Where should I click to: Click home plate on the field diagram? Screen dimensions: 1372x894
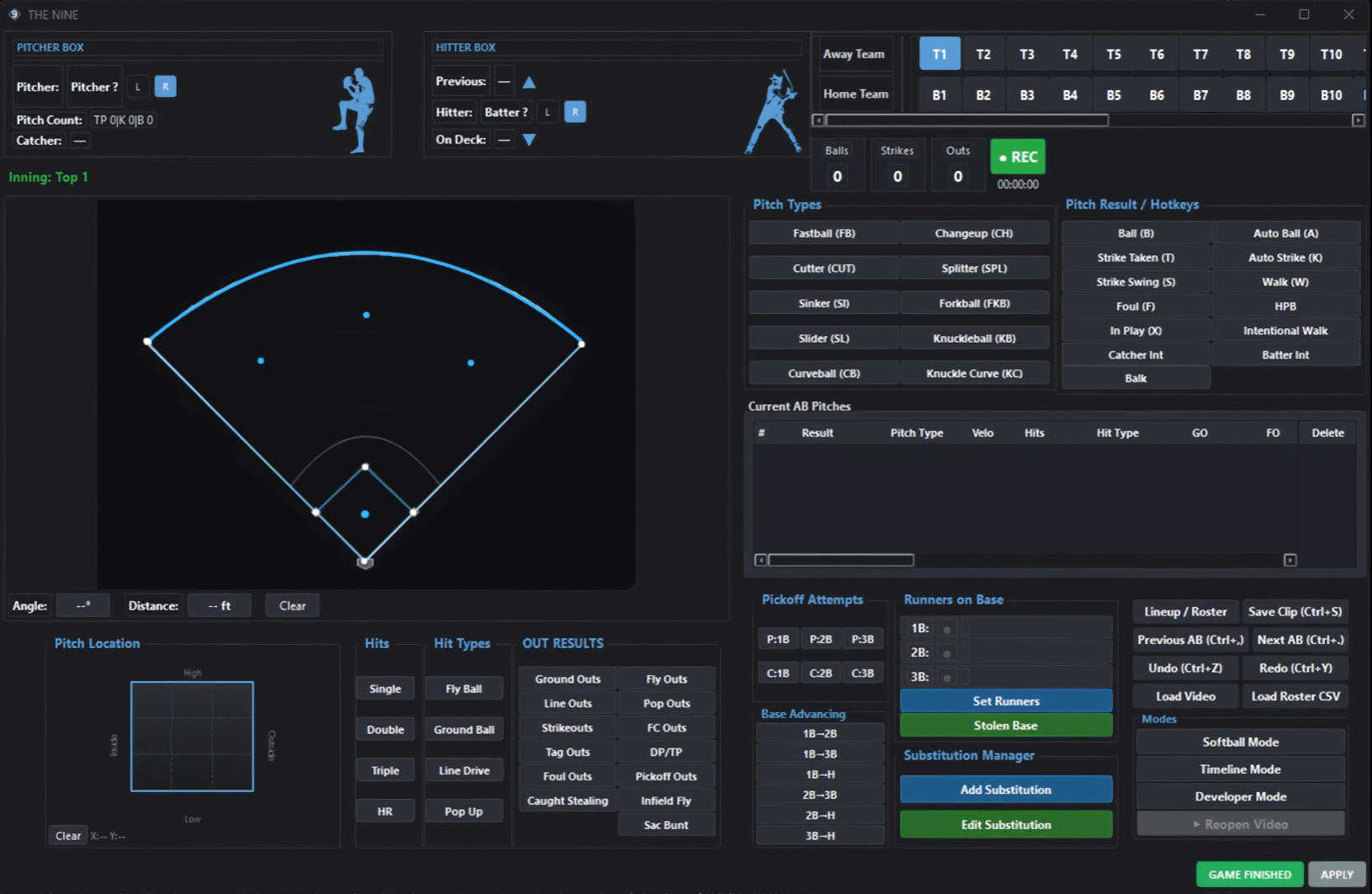click(x=364, y=561)
